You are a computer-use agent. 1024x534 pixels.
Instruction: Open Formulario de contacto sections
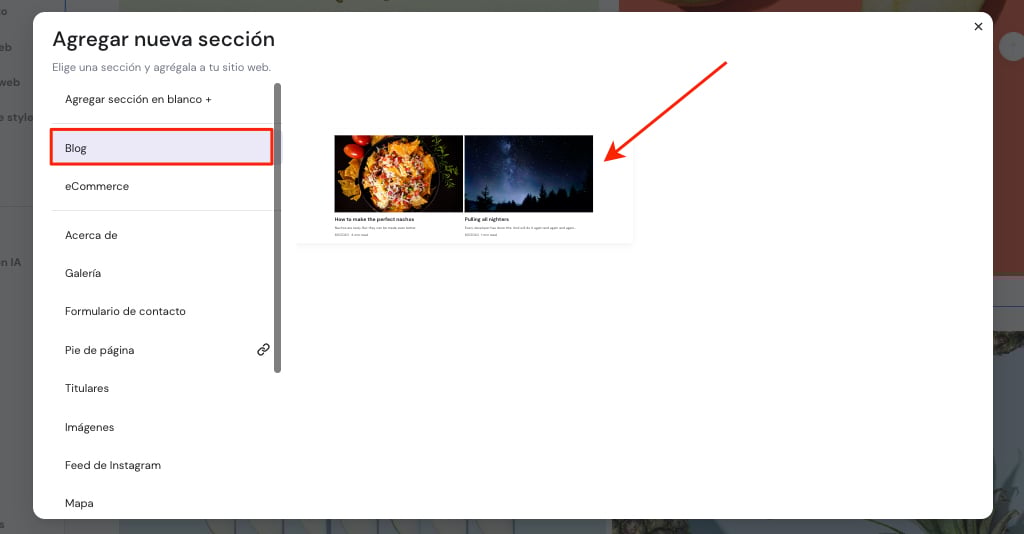point(125,311)
